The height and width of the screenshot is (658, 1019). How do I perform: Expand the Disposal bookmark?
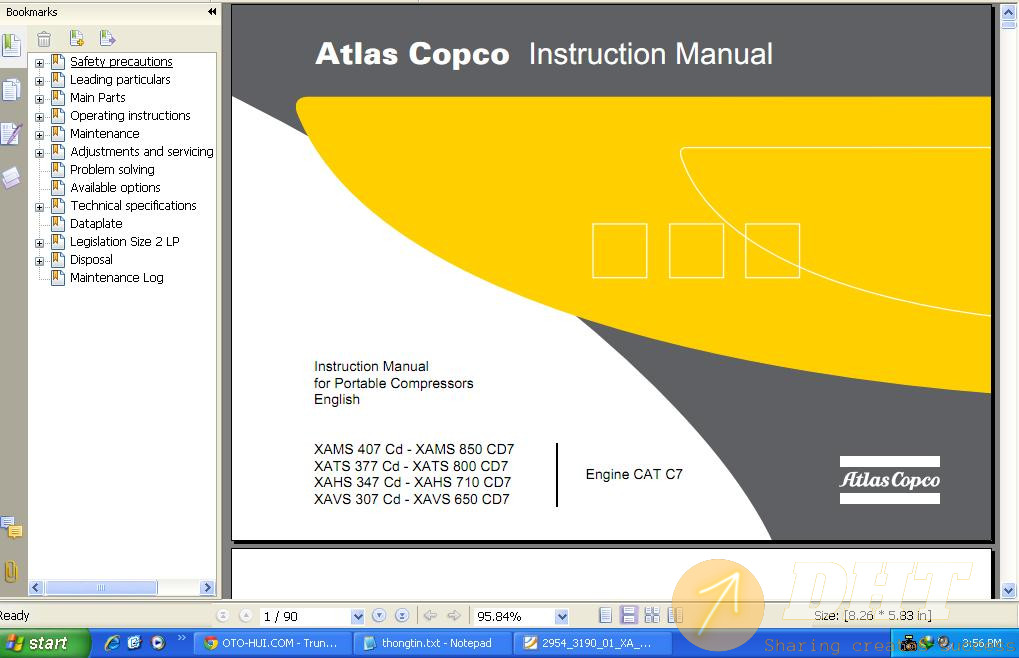40,261
